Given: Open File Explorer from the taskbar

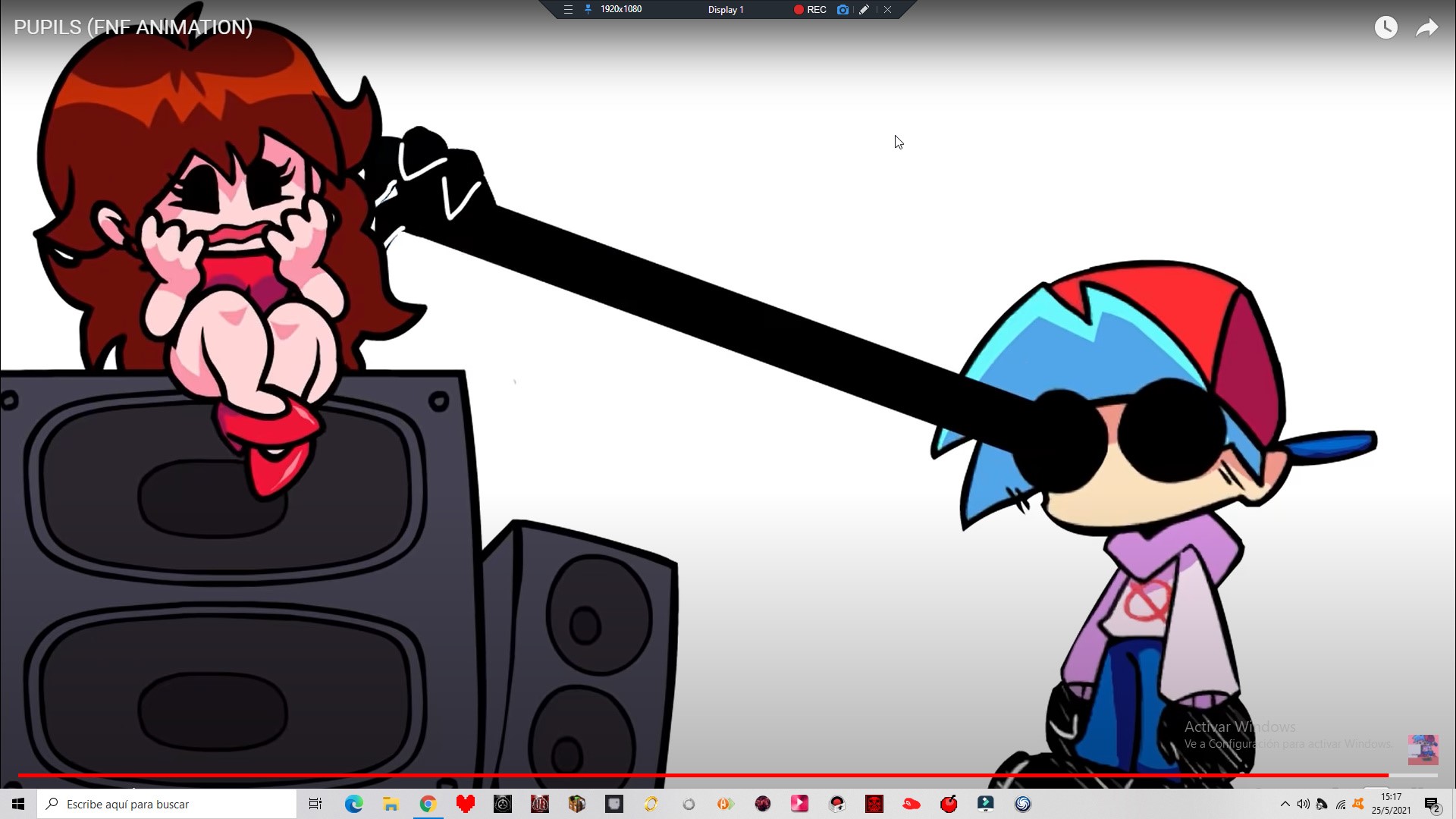Looking at the screenshot, I should [x=391, y=804].
